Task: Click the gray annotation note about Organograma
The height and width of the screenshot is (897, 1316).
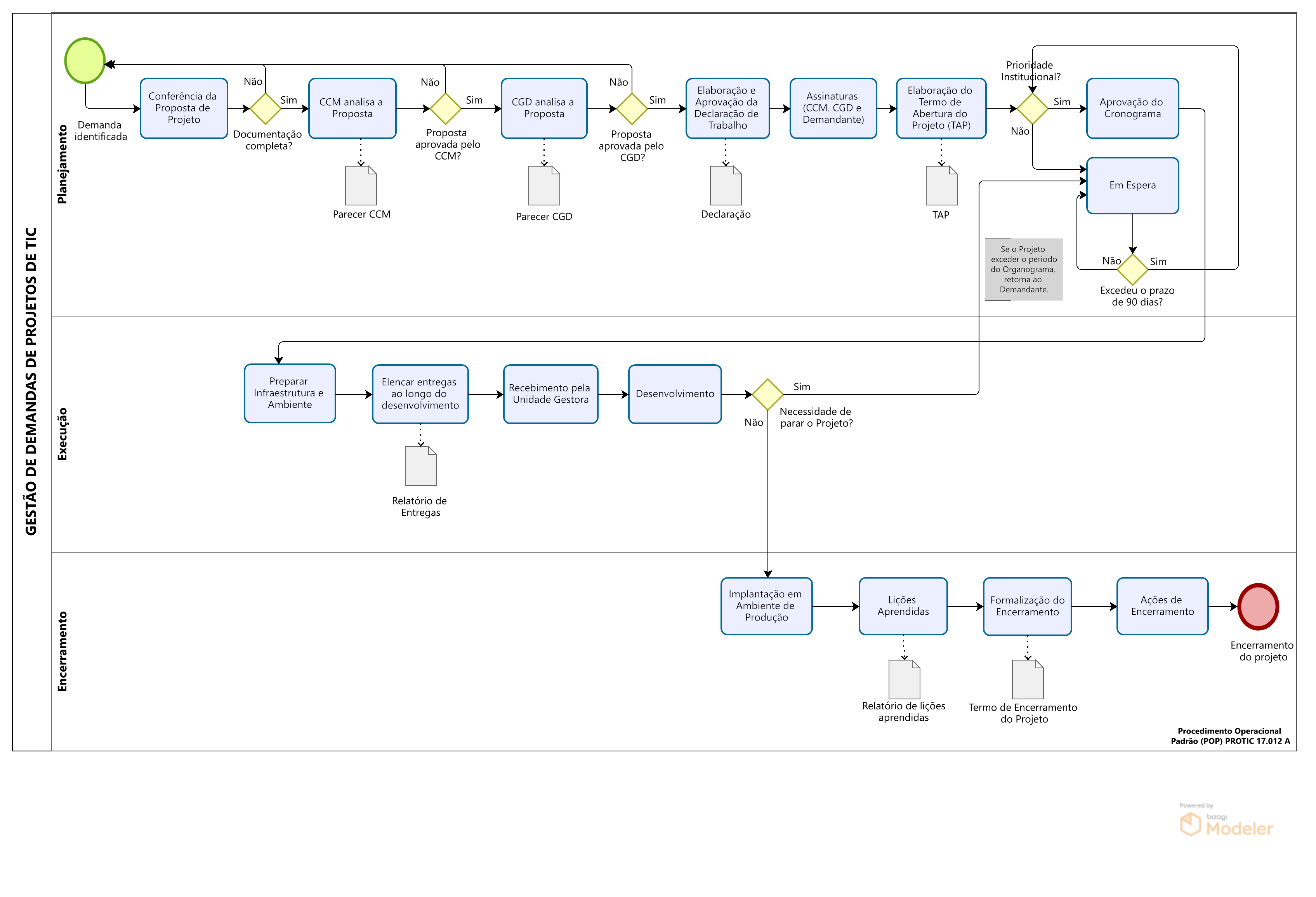Action: (1023, 269)
